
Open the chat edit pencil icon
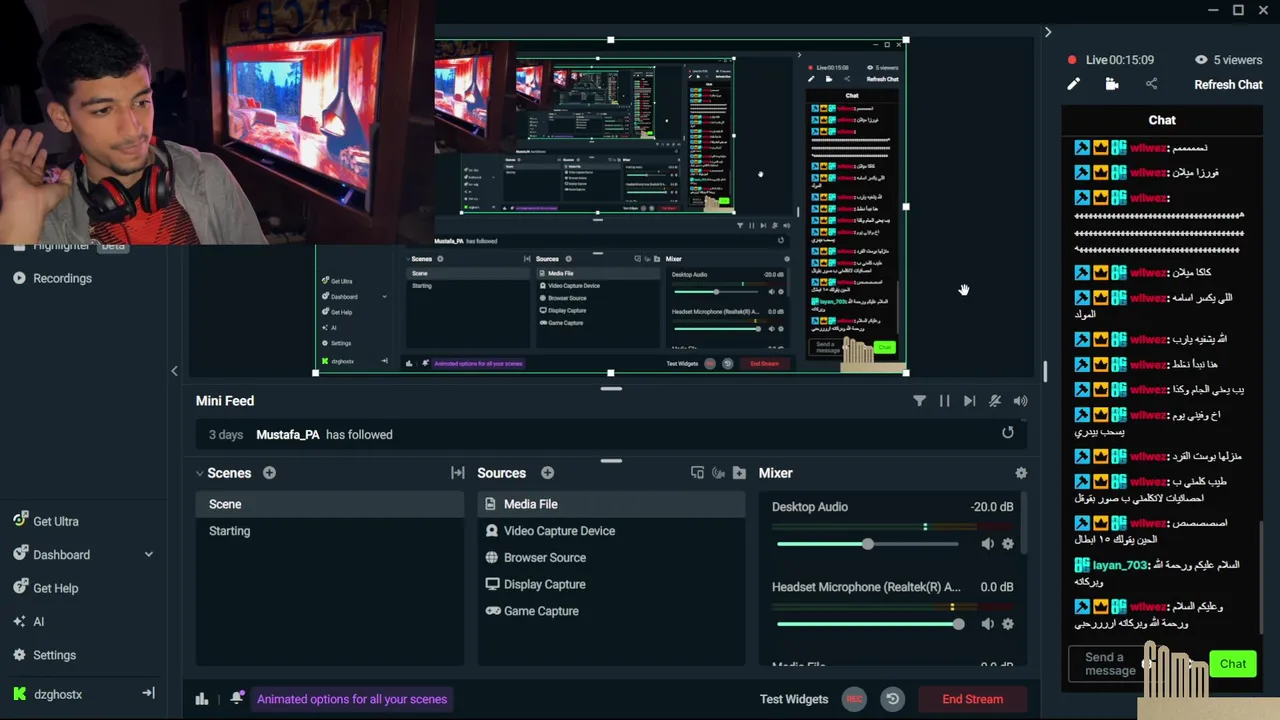[x=1073, y=84]
